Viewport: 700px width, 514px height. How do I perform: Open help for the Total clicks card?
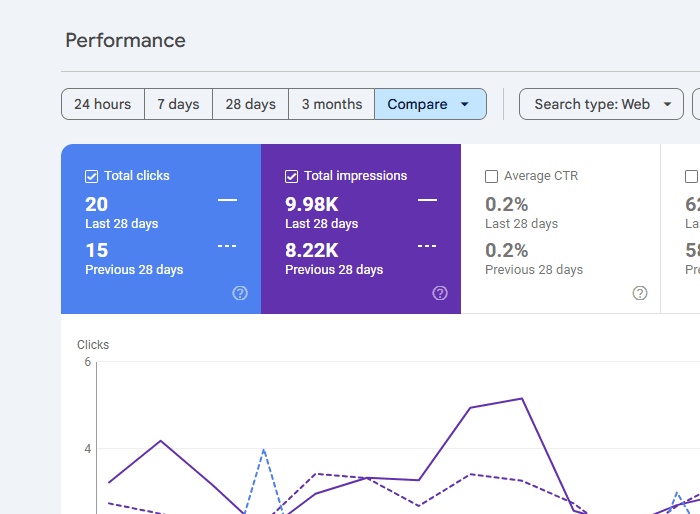pyautogui.click(x=240, y=293)
